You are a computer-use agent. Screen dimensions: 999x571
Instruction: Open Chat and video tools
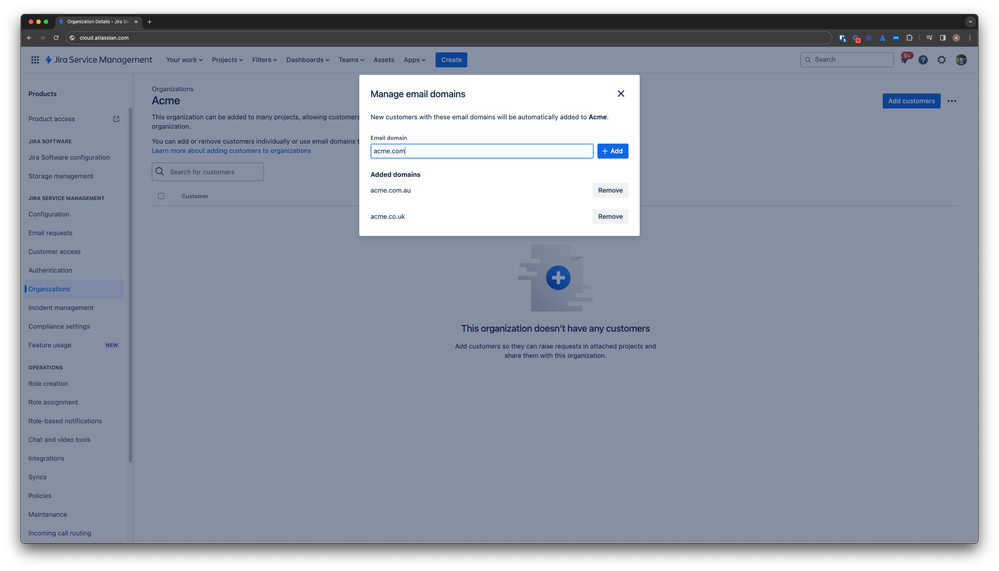click(59, 440)
